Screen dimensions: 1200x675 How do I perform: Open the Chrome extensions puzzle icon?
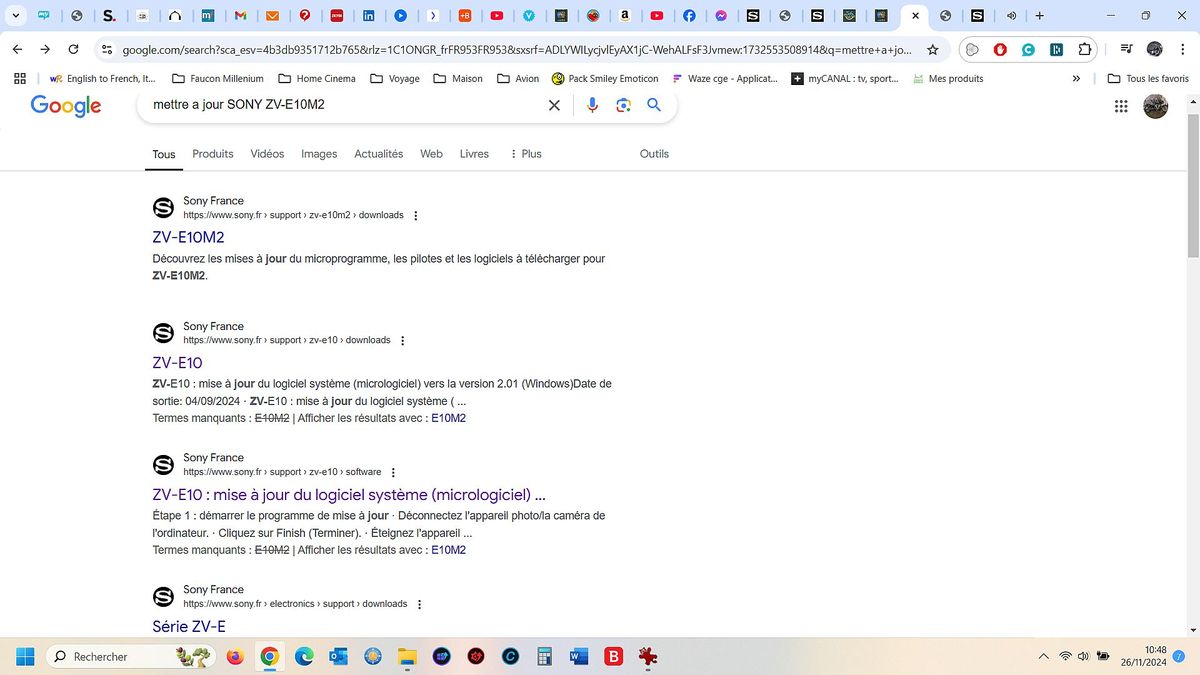pyautogui.click(x=1086, y=49)
